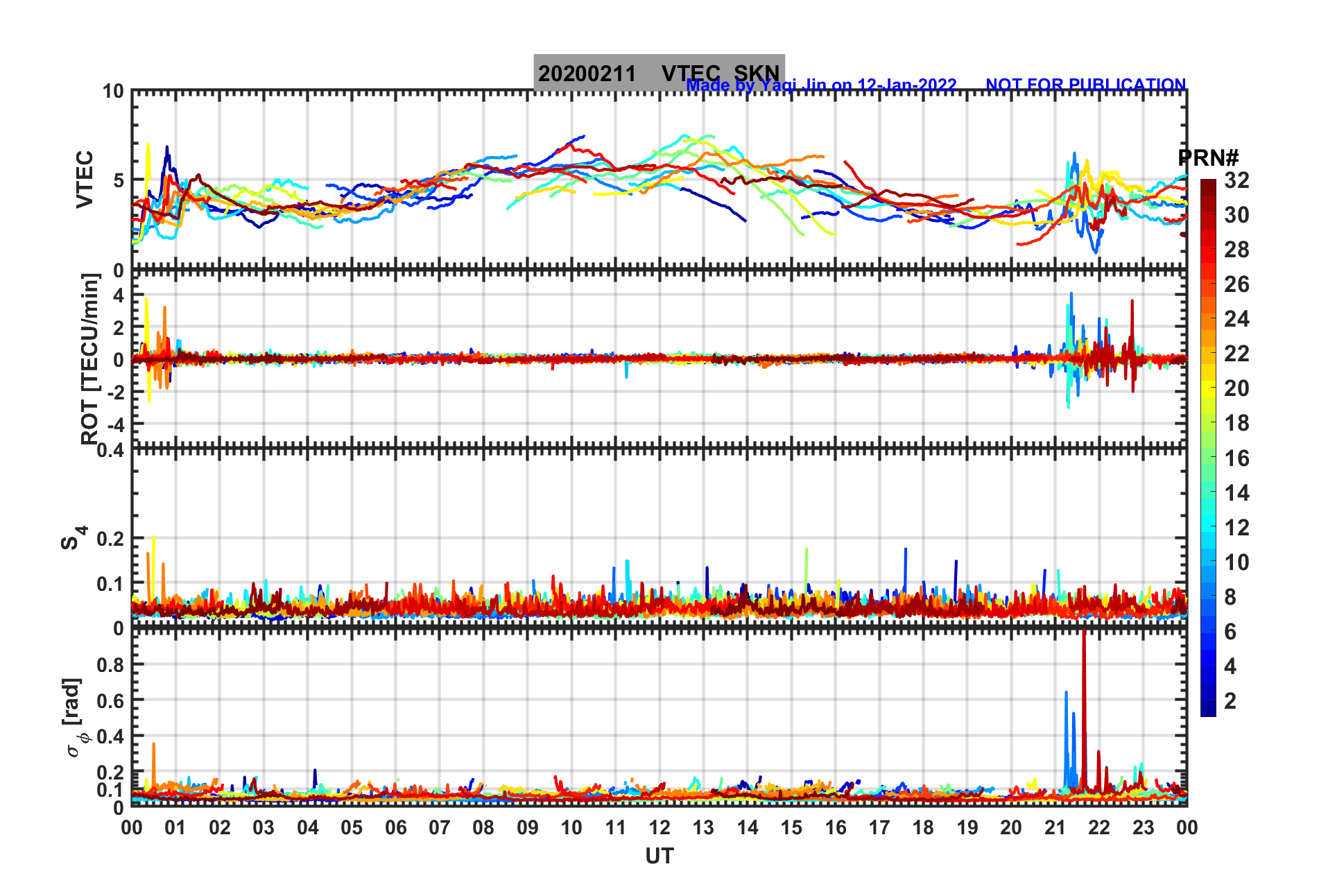This screenshot has height=896, width=1319.
Task: Select the "11" hour tick label
Action: tap(616, 827)
